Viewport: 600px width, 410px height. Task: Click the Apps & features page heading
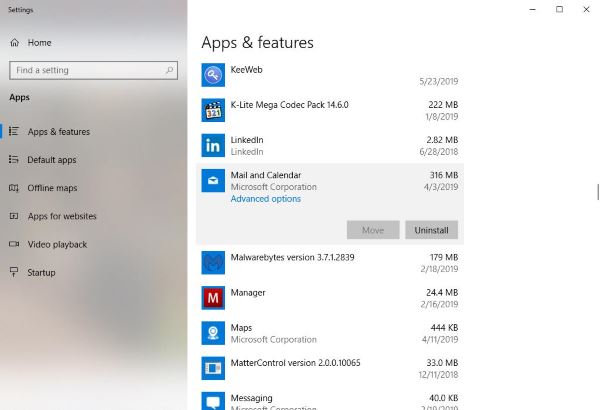tap(257, 42)
